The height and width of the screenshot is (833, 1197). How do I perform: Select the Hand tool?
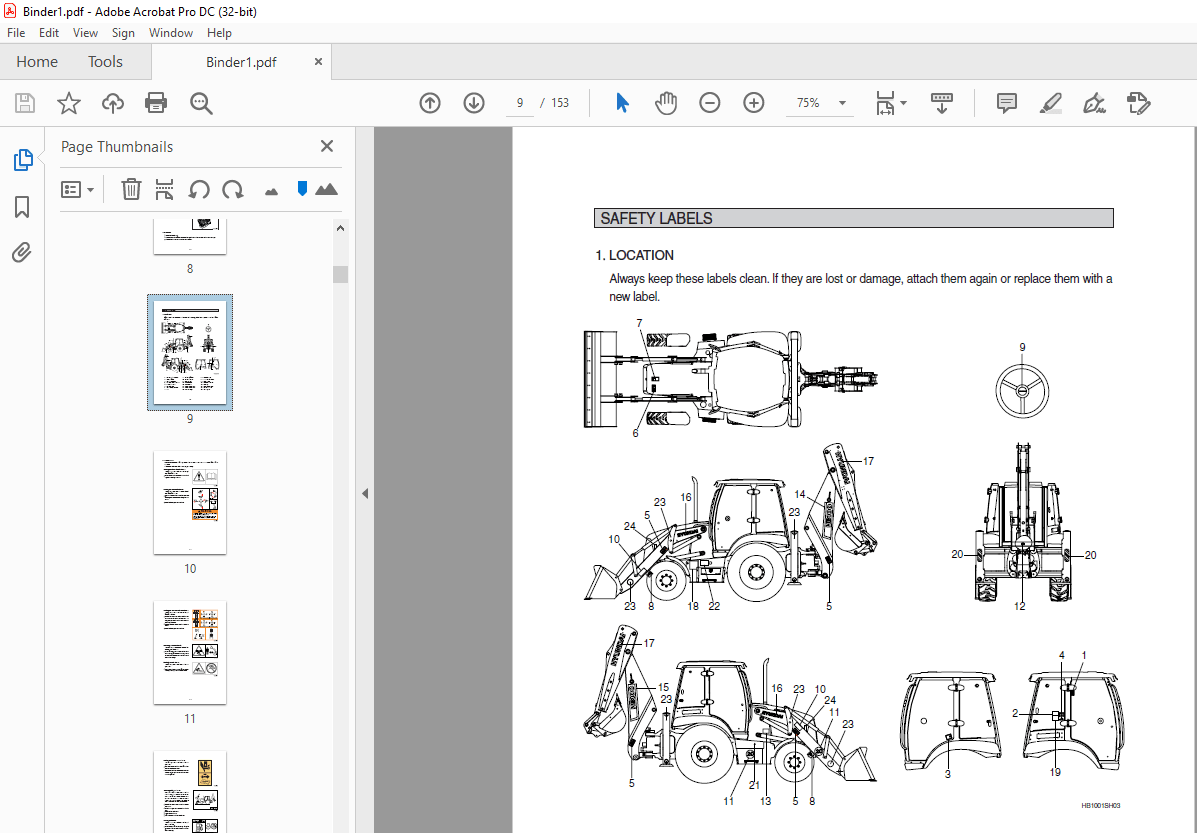pyautogui.click(x=665, y=102)
